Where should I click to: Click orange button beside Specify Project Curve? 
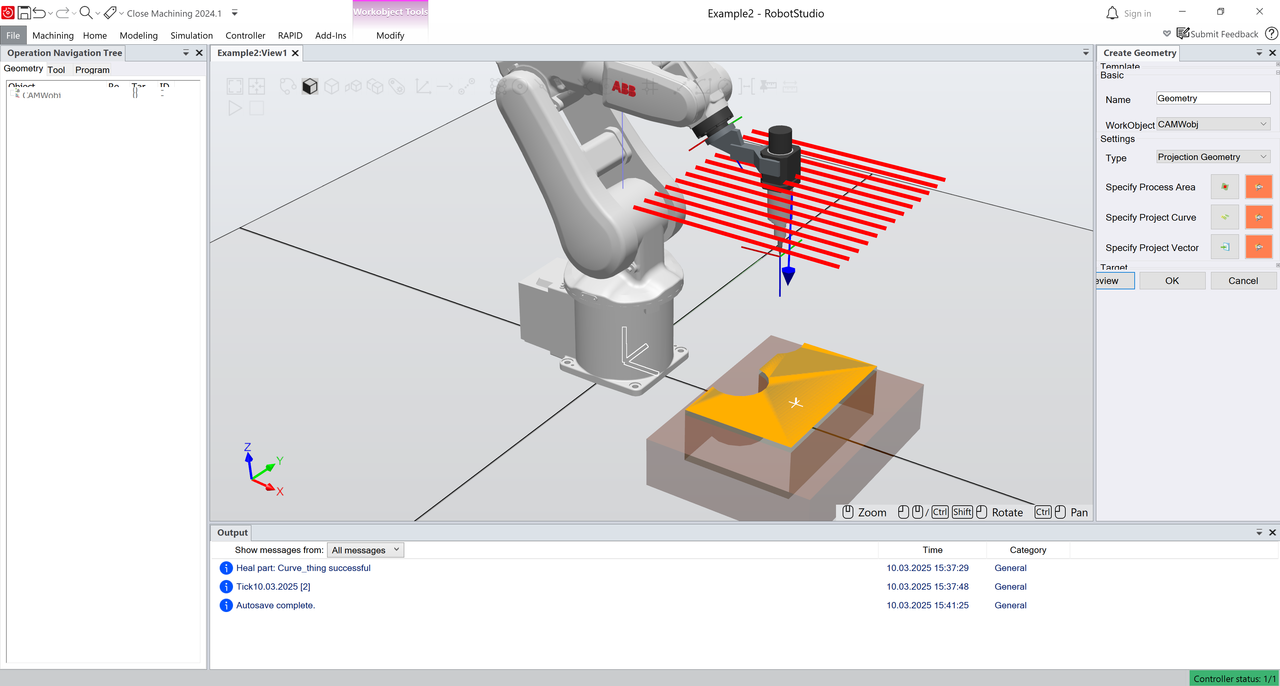1259,217
